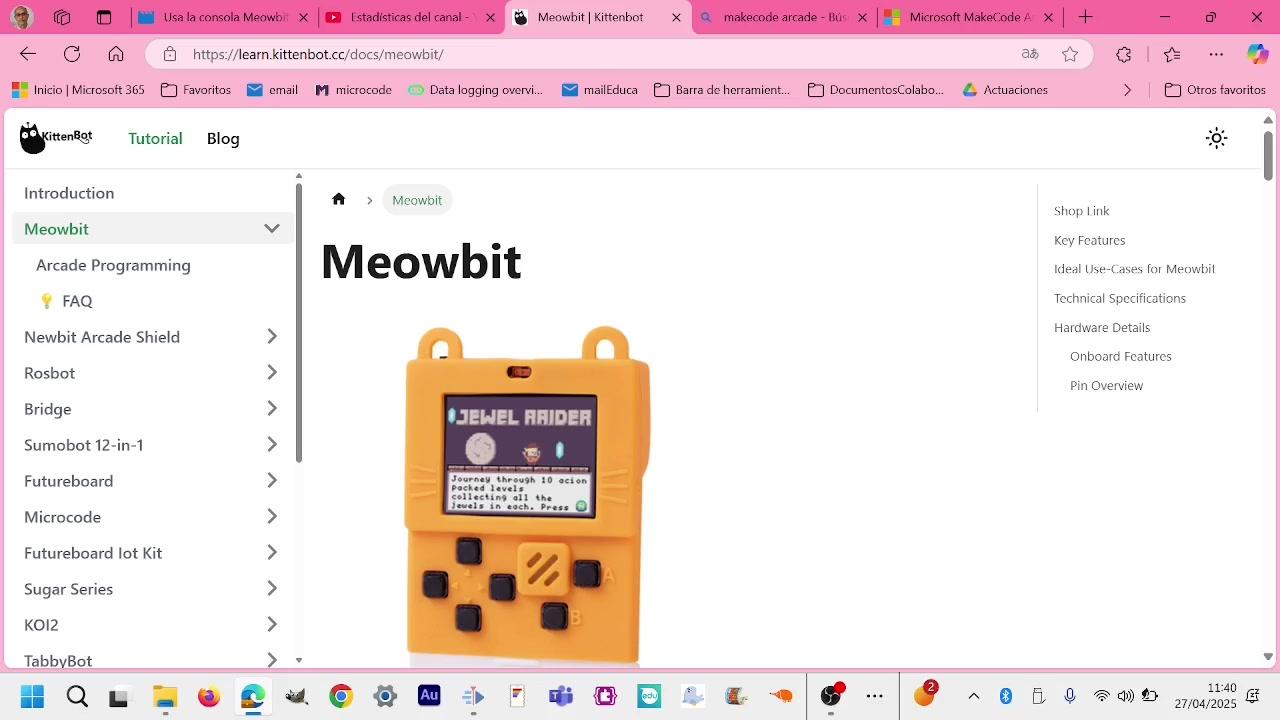Go back to the previous page
1280x720 pixels.
(28, 54)
